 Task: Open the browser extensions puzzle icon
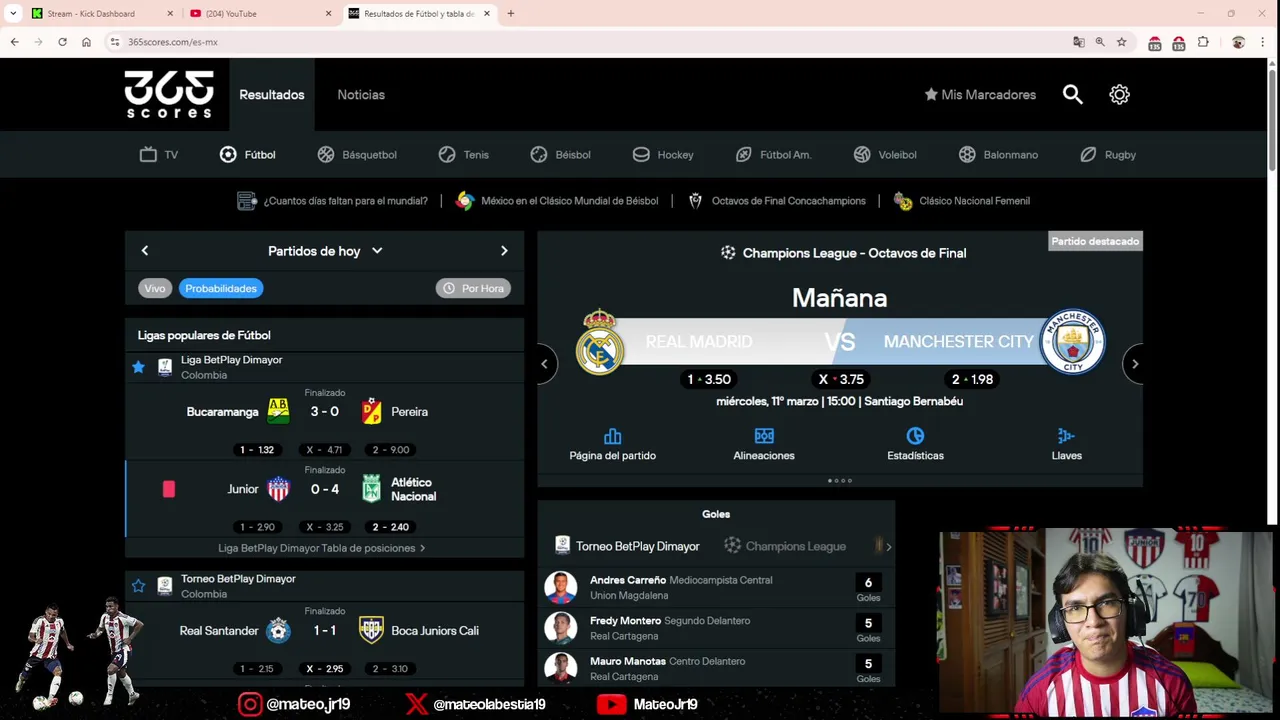(1203, 42)
